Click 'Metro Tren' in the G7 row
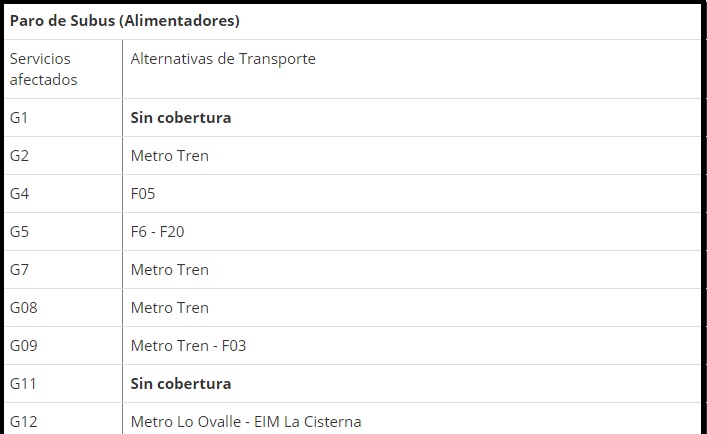 click(x=170, y=270)
